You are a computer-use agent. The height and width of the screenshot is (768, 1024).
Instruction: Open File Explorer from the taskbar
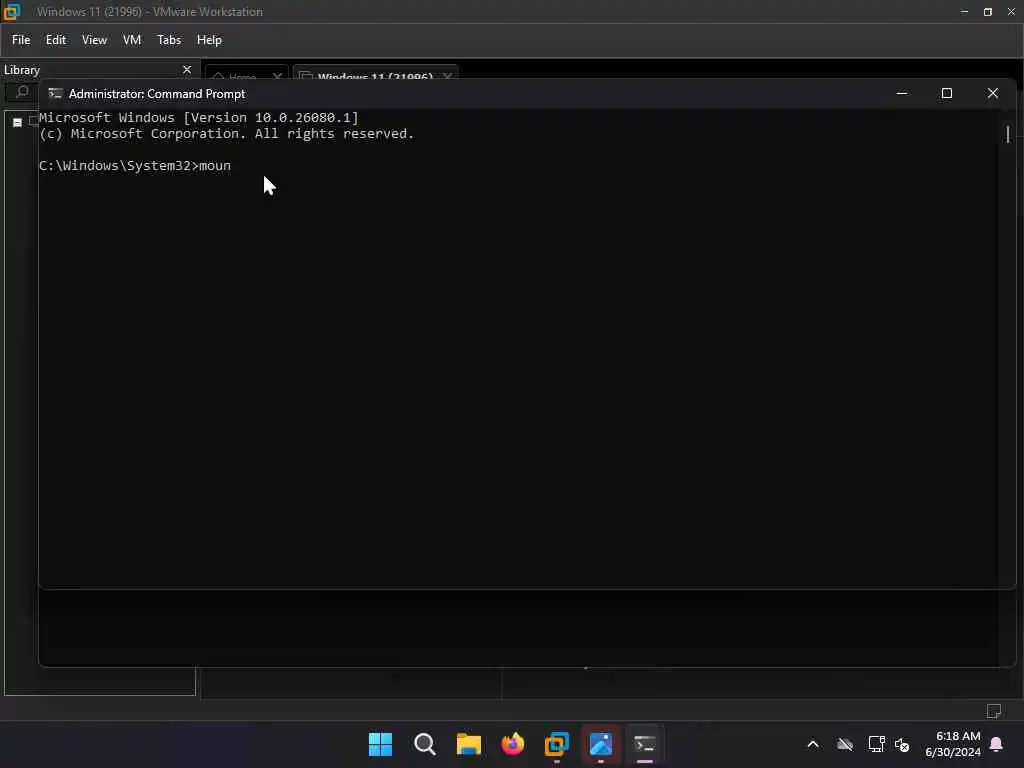coord(468,744)
